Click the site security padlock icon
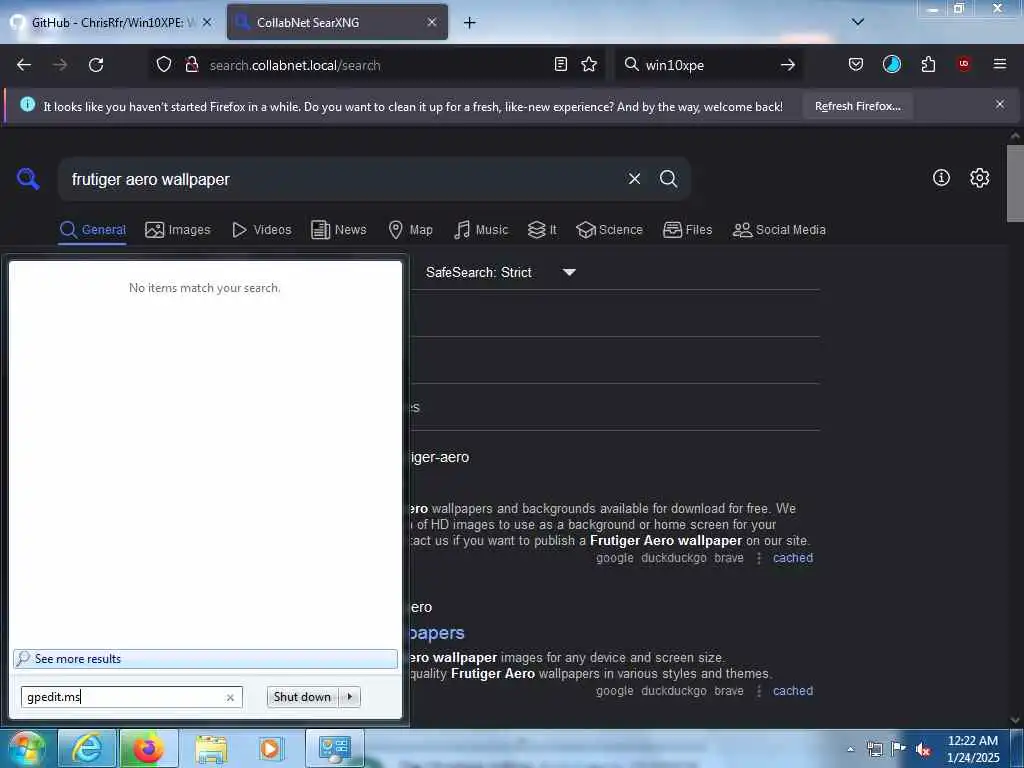 point(191,65)
